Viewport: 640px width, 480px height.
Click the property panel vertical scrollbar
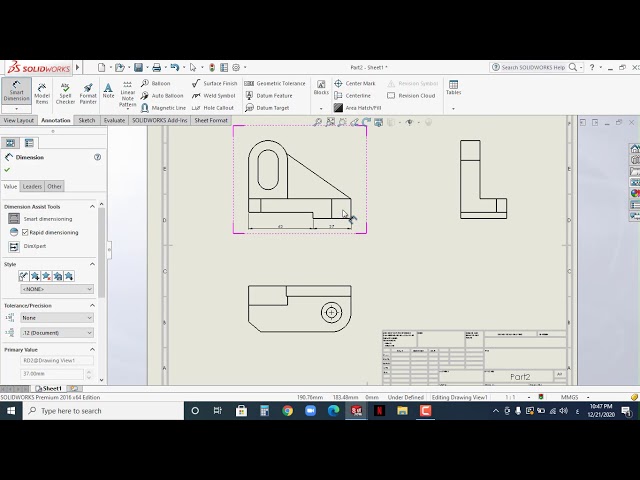pos(101,253)
